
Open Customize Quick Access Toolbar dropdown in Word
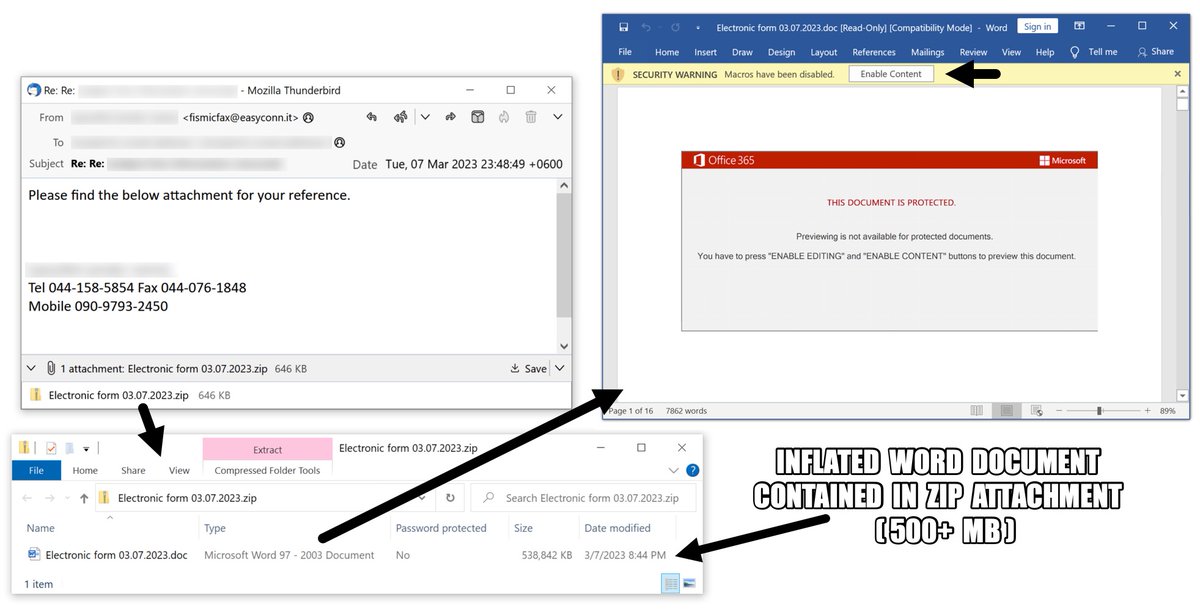point(698,28)
